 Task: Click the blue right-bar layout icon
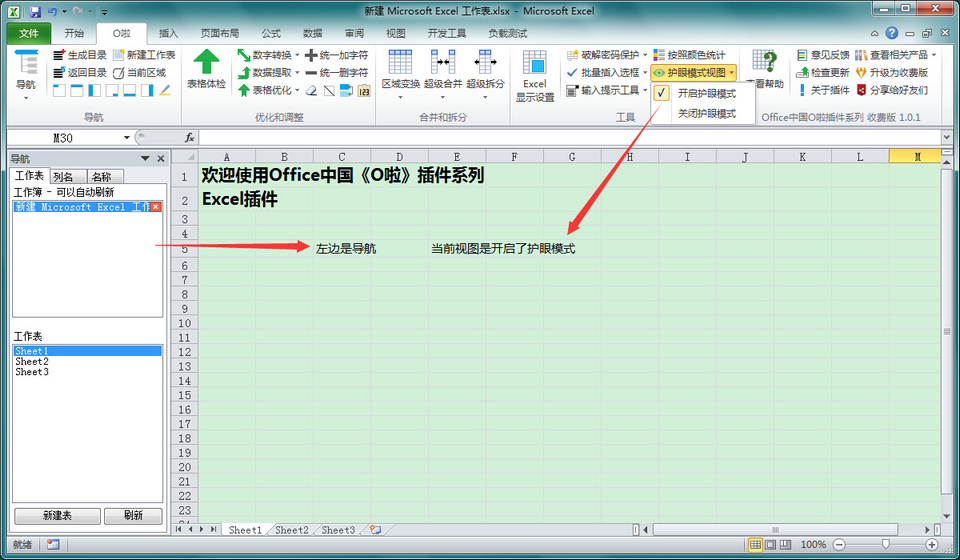click(147, 91)
